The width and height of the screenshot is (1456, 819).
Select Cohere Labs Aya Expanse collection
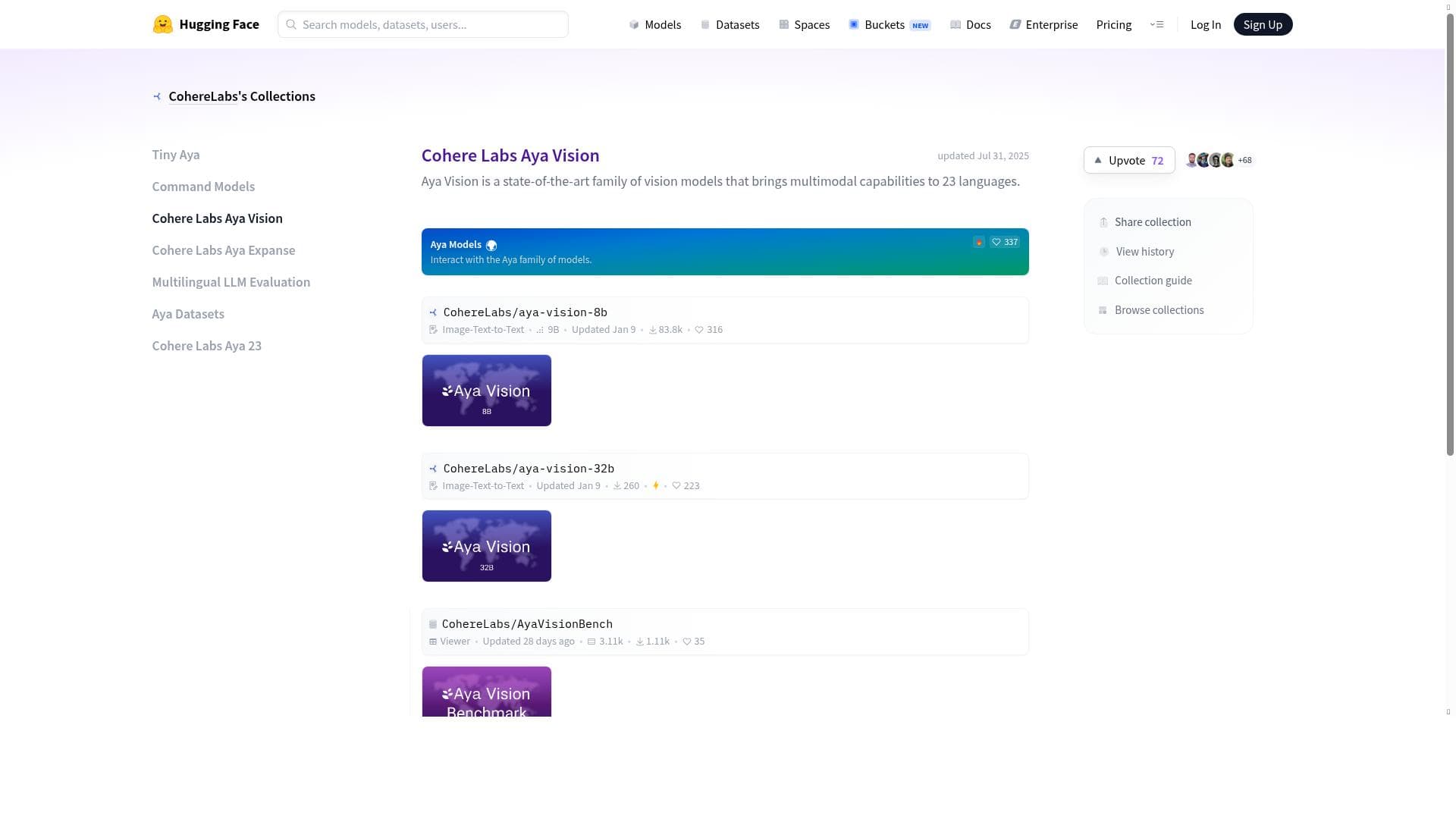(224, 250)
